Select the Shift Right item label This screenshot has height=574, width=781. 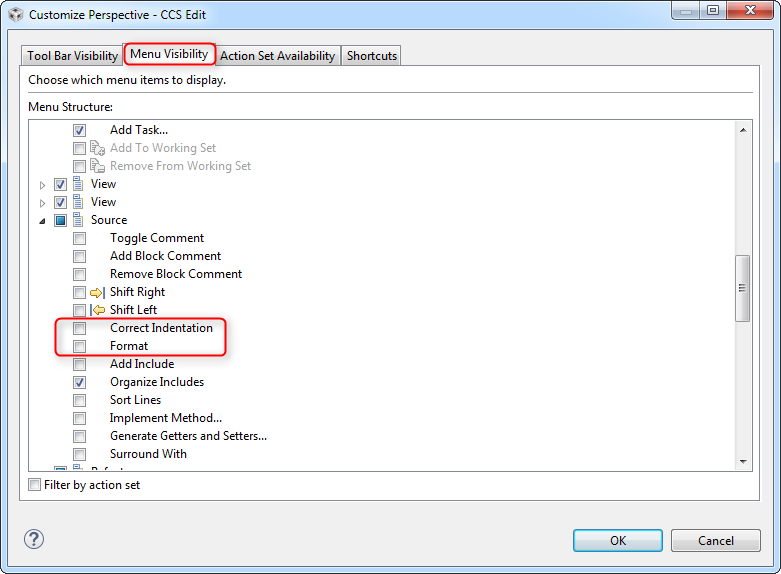(137, 292)
